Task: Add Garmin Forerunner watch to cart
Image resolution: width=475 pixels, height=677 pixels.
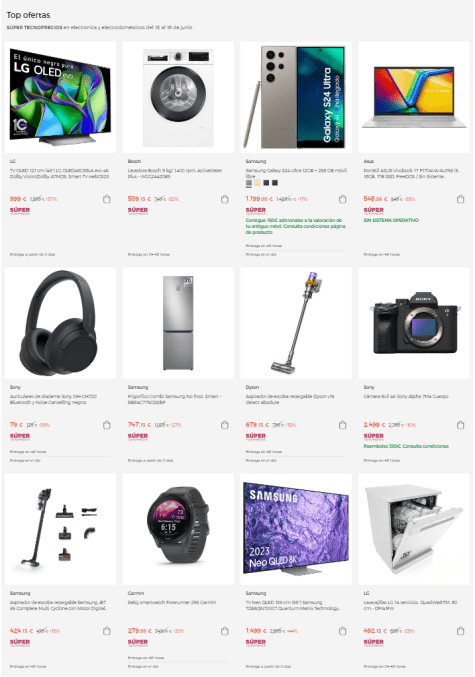Action: click(225, 631)
